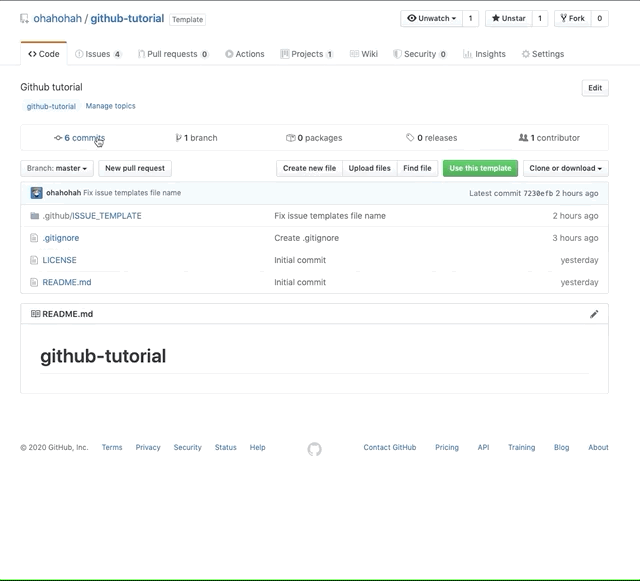Viewport: 640px width, 581px height.
Task: Switch to the Issues tab
Action: pos(98,54)
